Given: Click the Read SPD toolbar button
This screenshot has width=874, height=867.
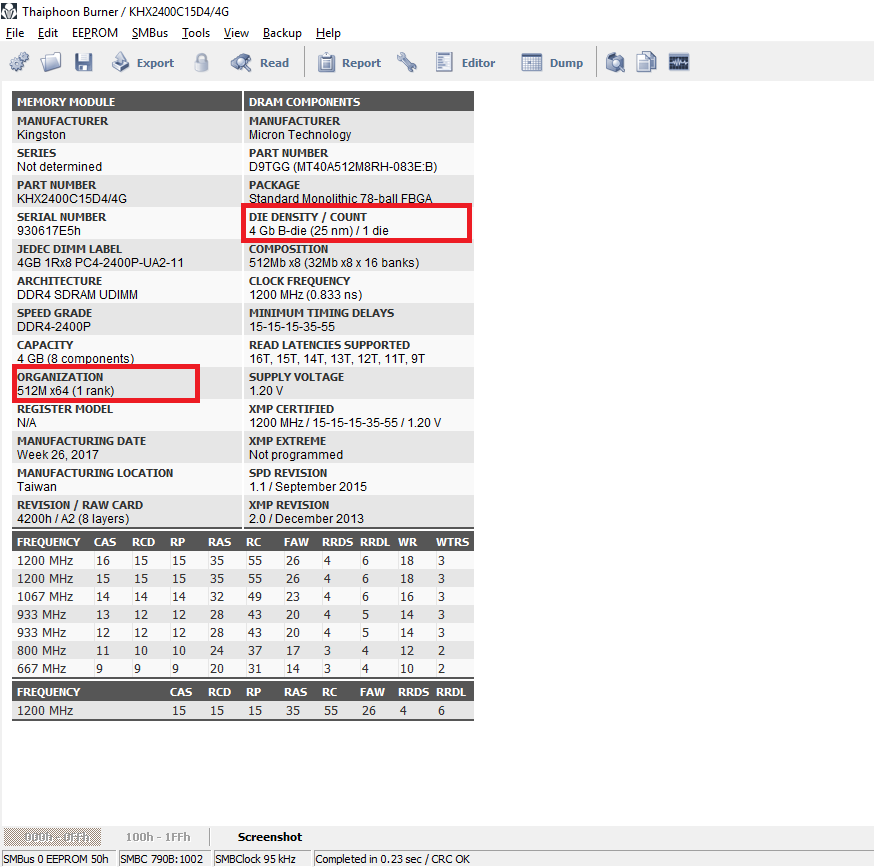Looking at the screenshot, I should pyautogui.click(x=260, y=63).
